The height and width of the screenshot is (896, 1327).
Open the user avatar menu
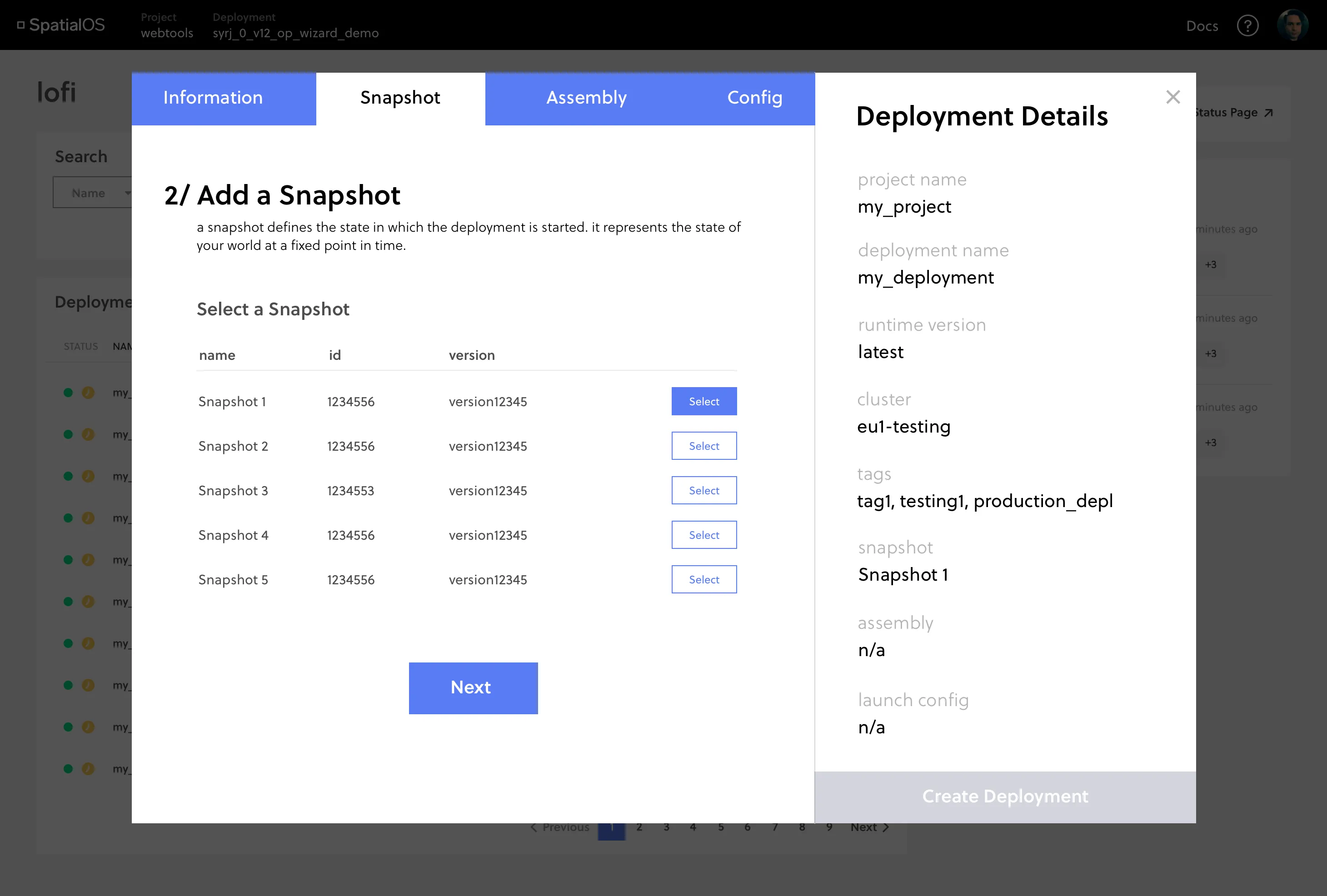coord(1292,25)
